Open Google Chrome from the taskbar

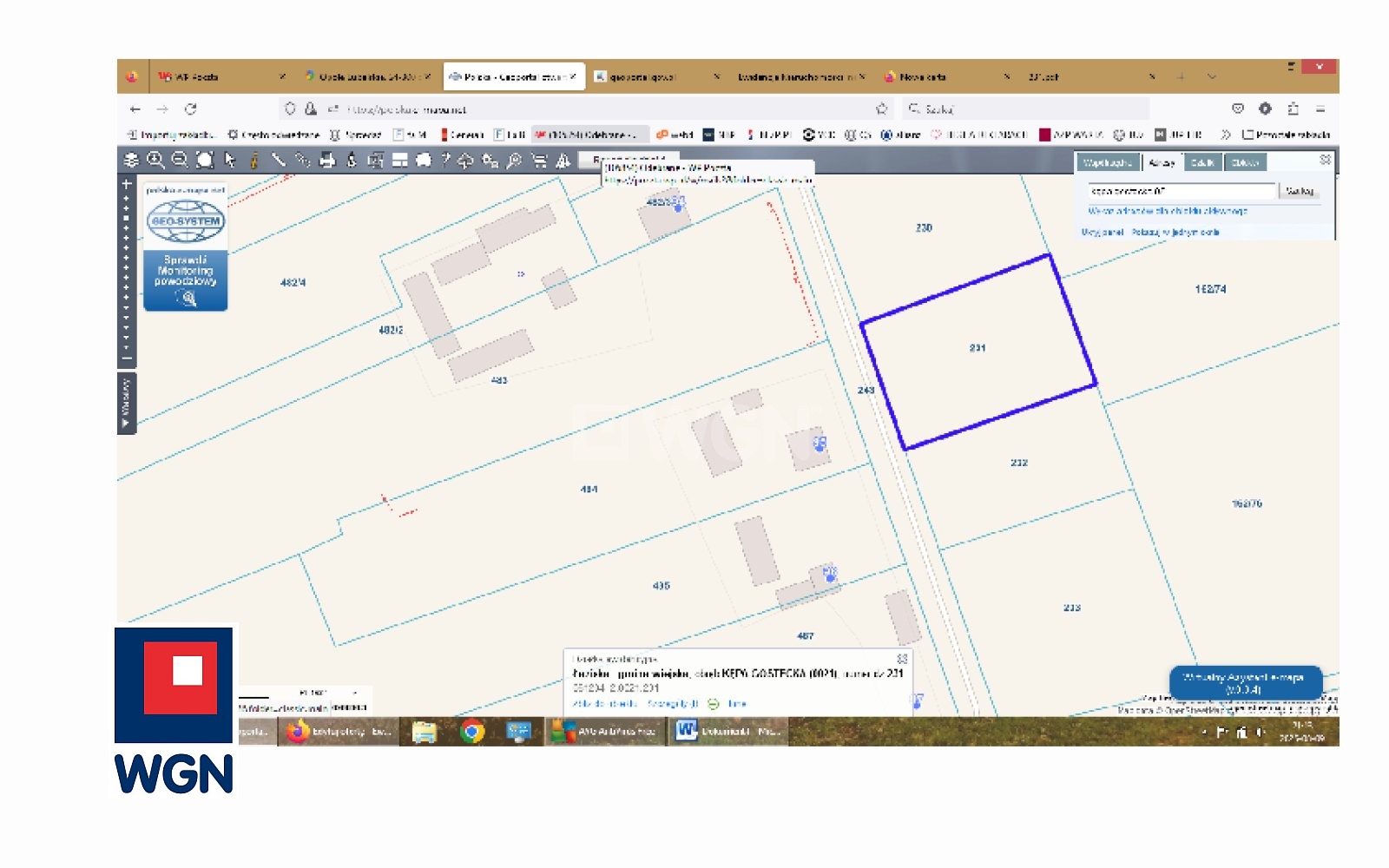[472, 732]
